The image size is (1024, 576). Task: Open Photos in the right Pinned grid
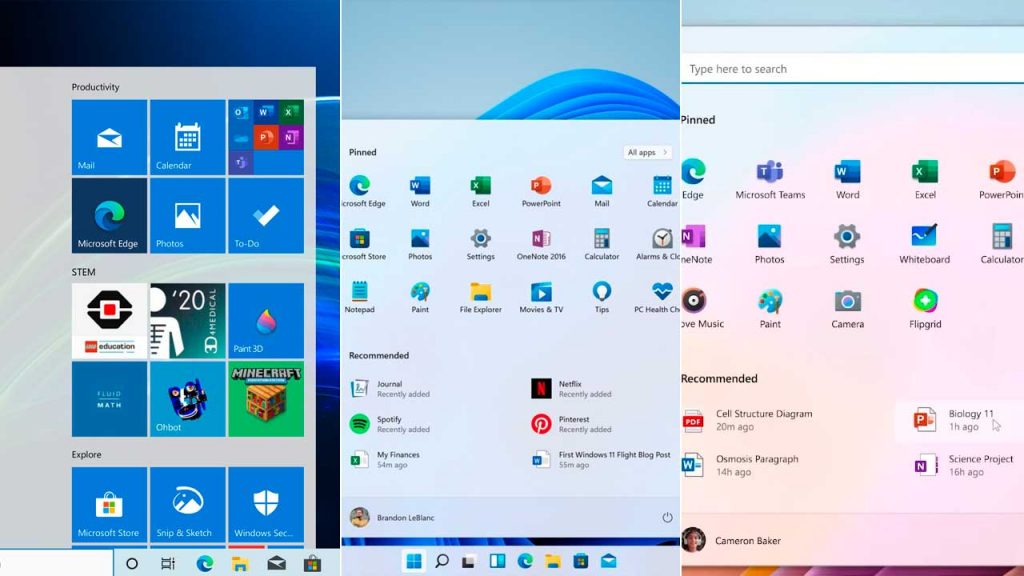(x=769, y=244)
